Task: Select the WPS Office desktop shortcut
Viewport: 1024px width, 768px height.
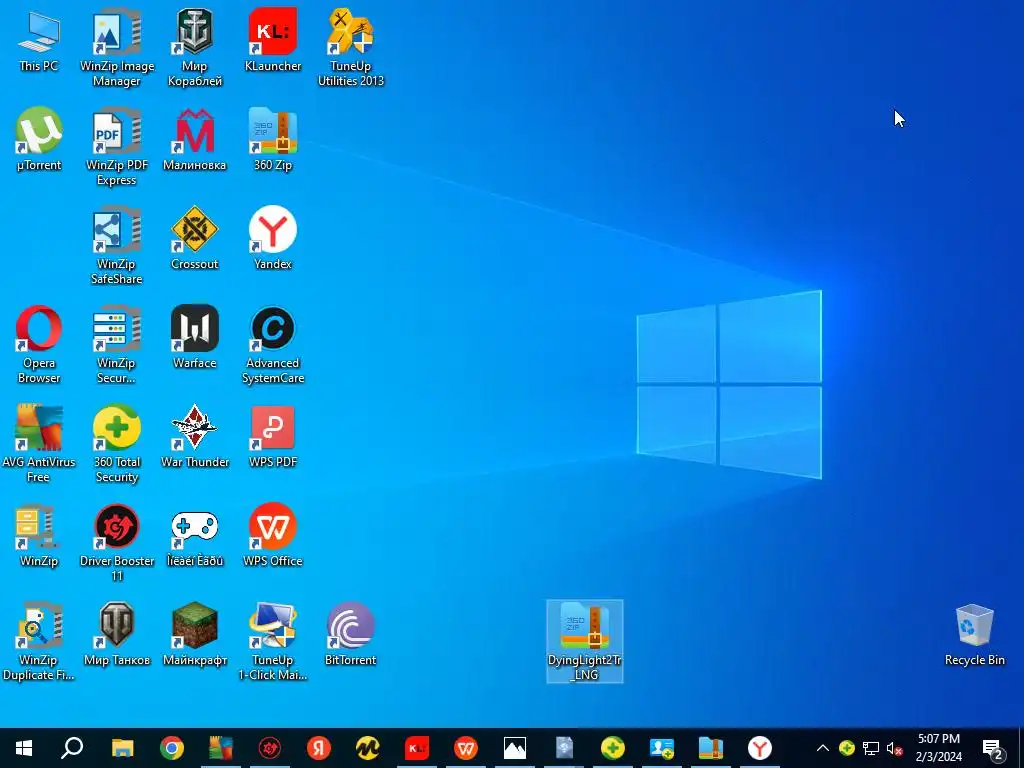Action: pyautogui.click(x=273, y=536)
